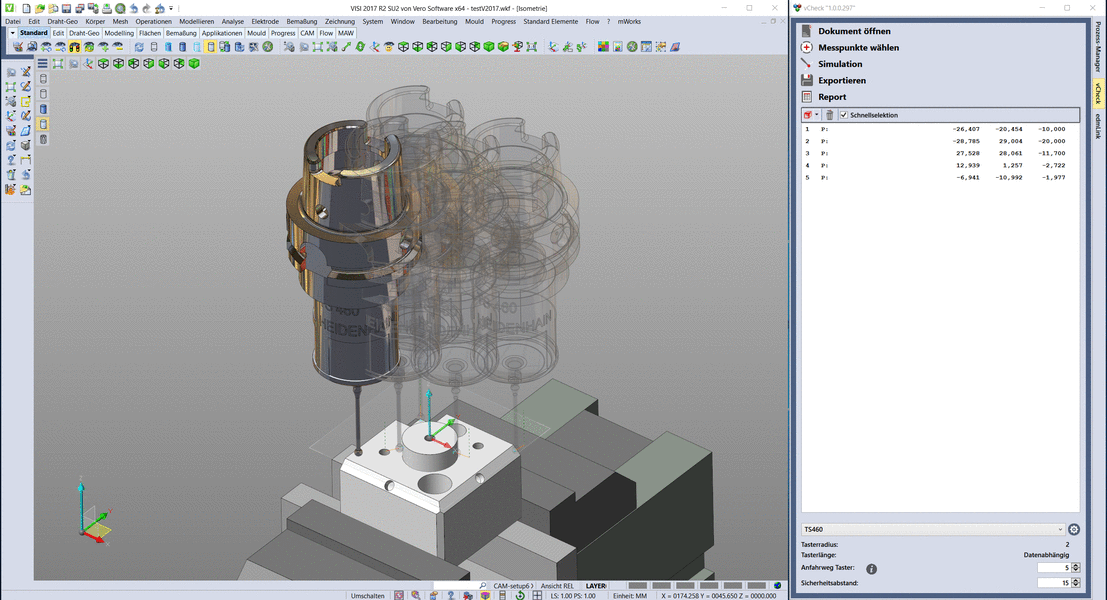Click the grid icon in the bottom status bar
The image size is (1107, 600).
pos(537,596)
